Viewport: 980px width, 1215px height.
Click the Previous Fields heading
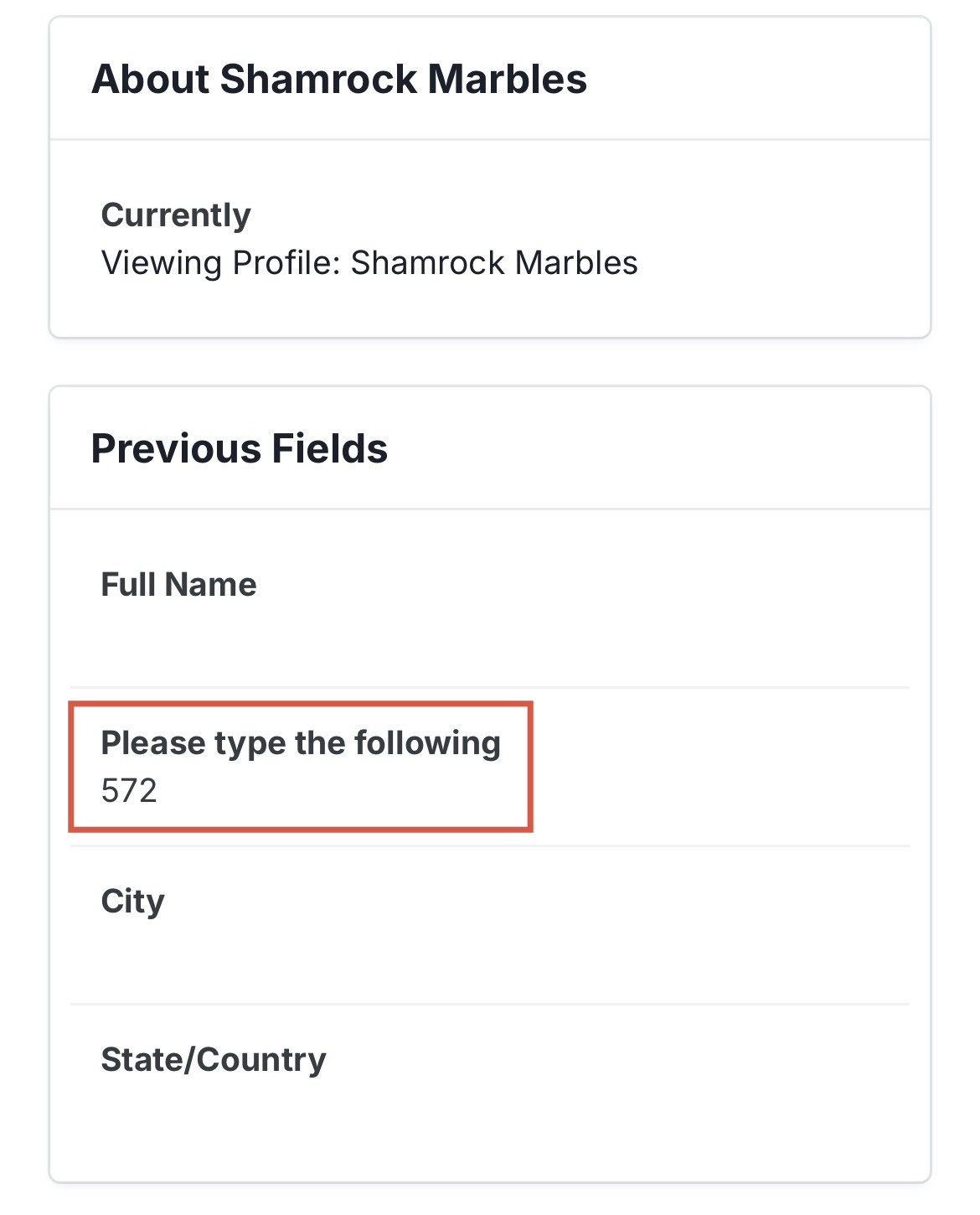[x=239, y=449]
